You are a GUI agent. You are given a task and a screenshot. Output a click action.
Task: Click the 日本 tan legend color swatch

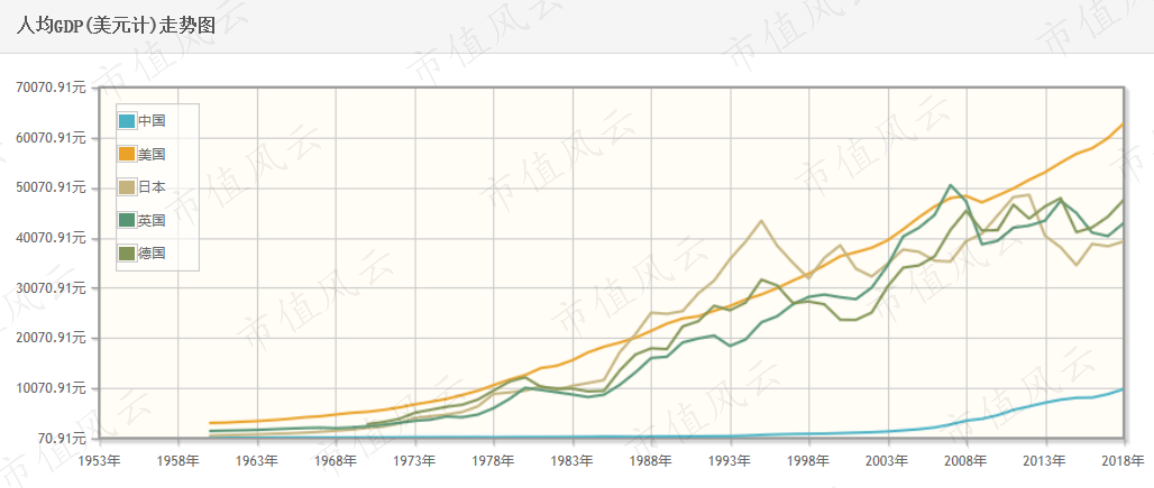pos(127,188)
